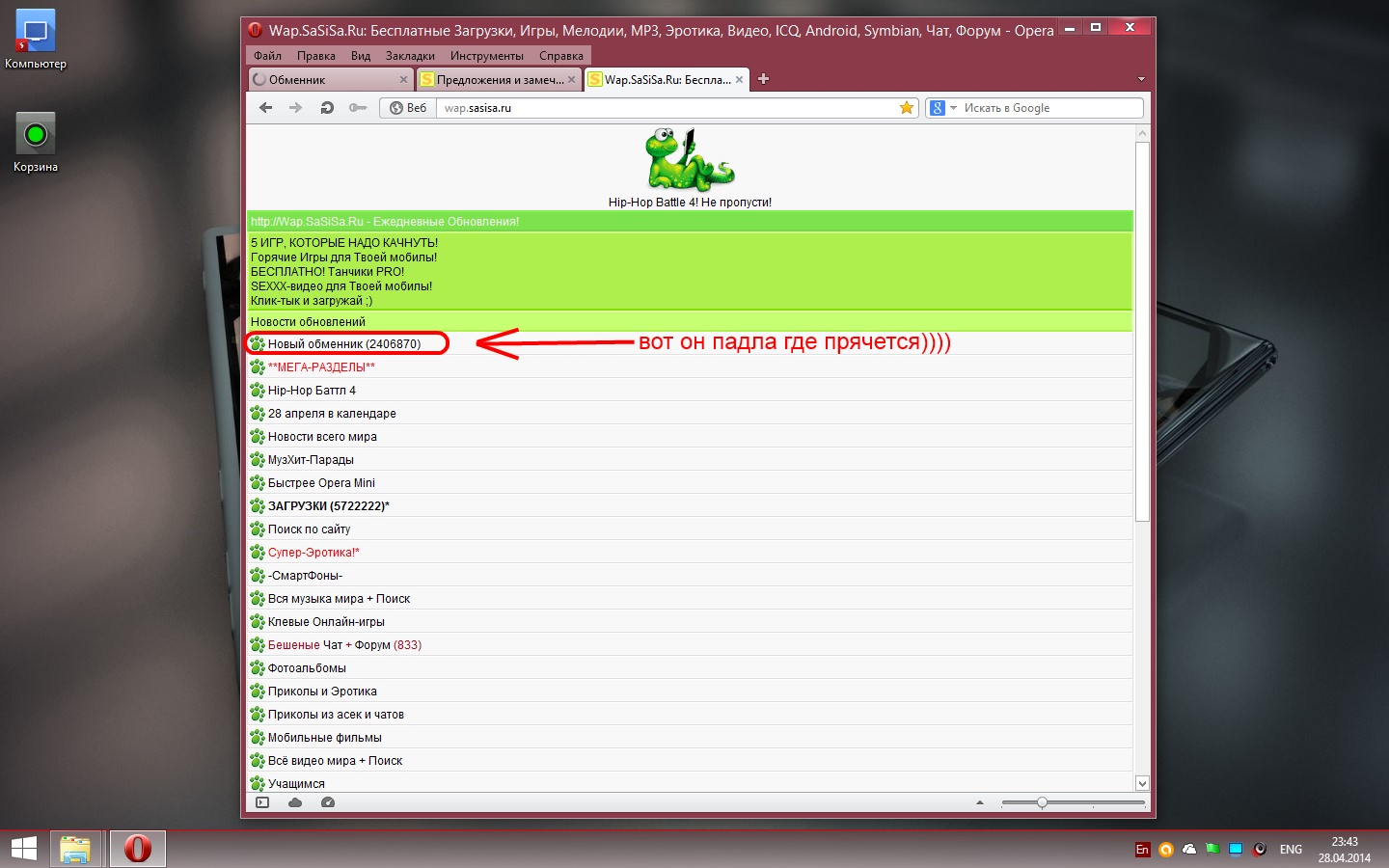Open a new tab with plus button
This screenshot has width=1389, height=868.
[x=763, y=79]
